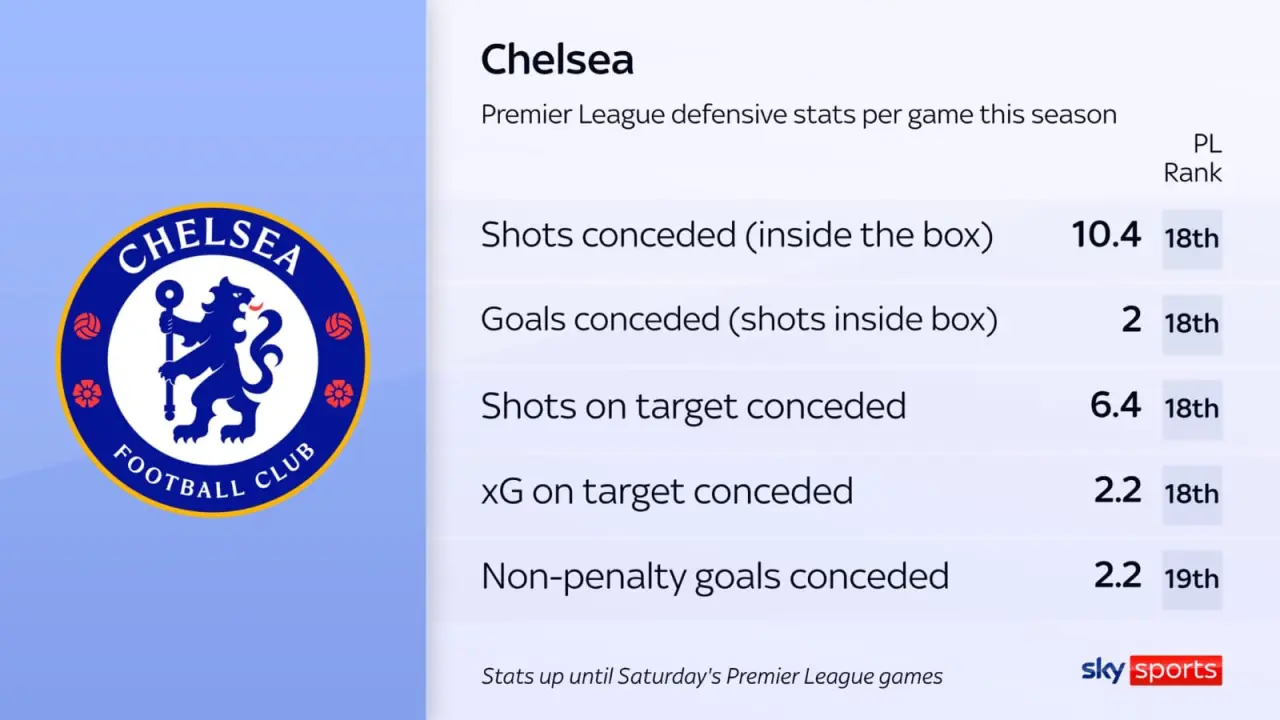Select the Non-penalty goals conceded label

click(715, 576)
